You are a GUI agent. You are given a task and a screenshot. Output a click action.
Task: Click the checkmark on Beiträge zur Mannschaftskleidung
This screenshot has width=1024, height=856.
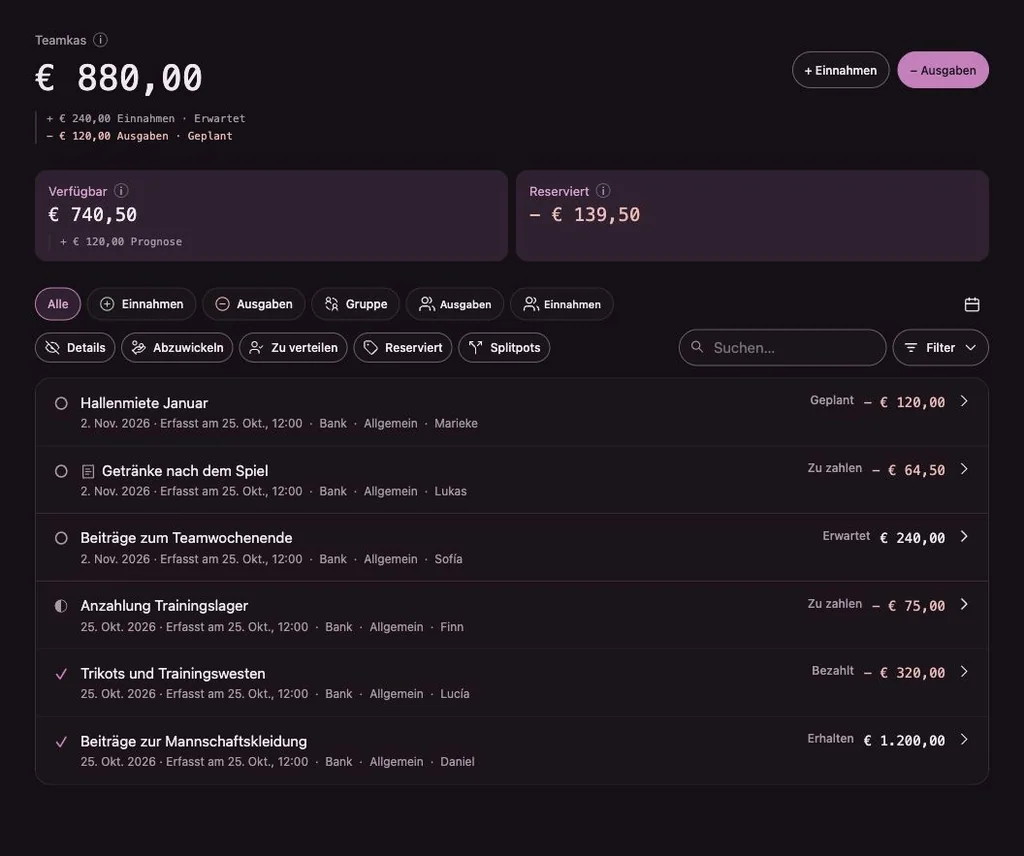click(x=61, y=742)
